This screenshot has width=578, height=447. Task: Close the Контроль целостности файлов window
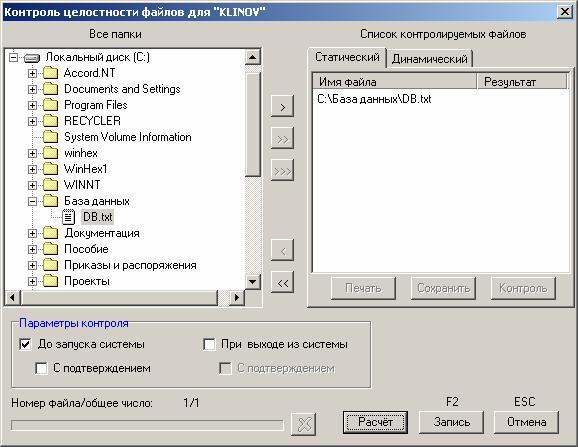tap(565, 12)
